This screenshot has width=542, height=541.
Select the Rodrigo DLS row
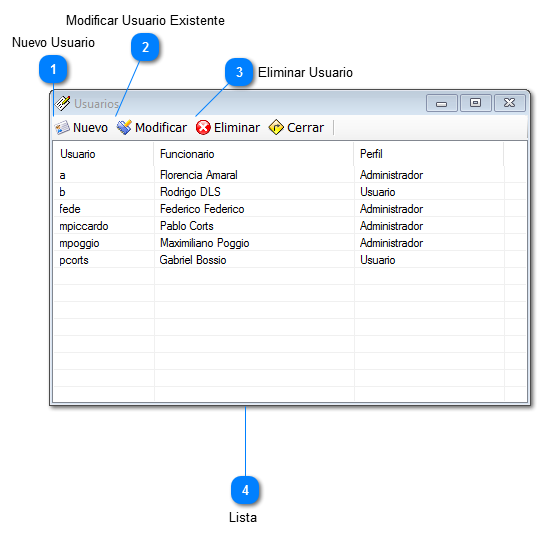click(x=290, y=192)
